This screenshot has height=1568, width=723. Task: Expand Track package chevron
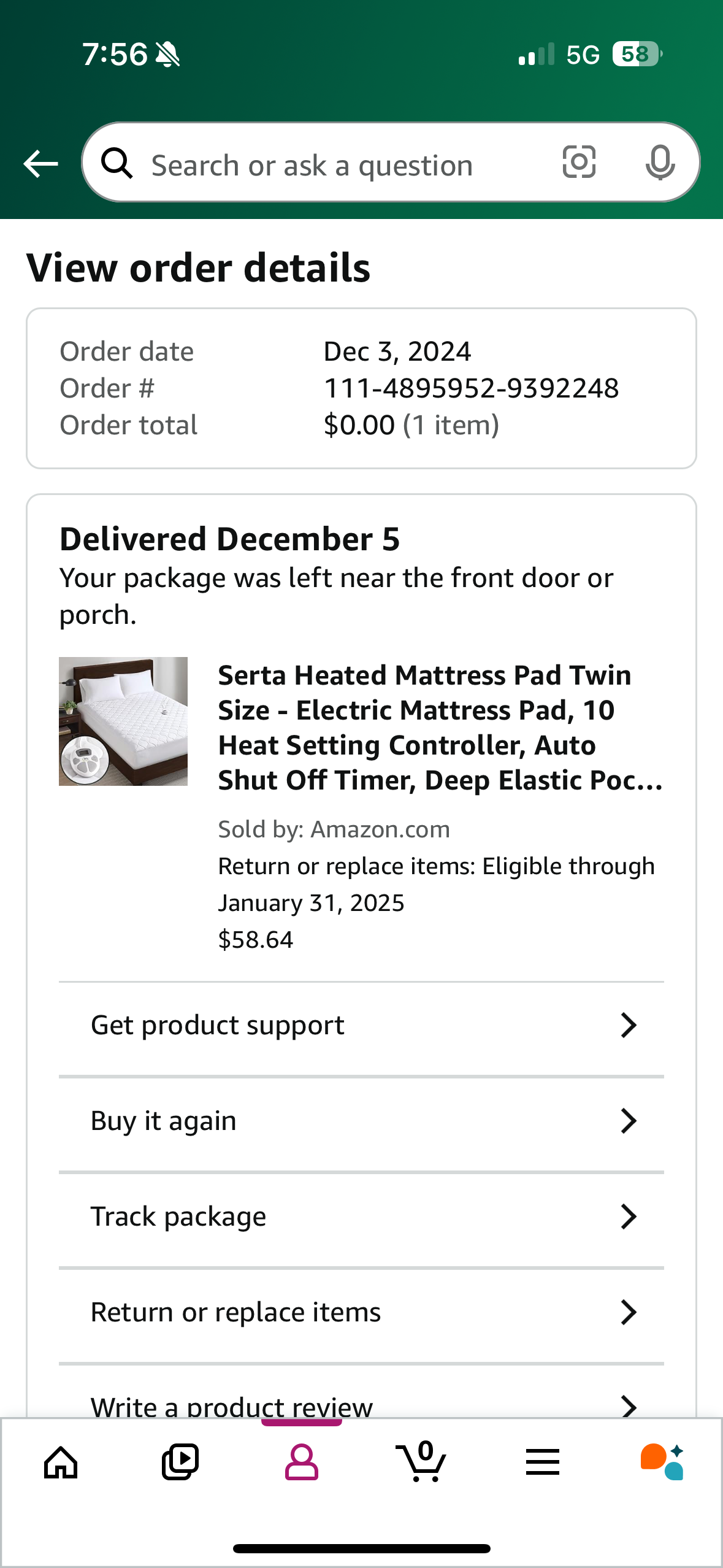click(x=629, y=1216)
